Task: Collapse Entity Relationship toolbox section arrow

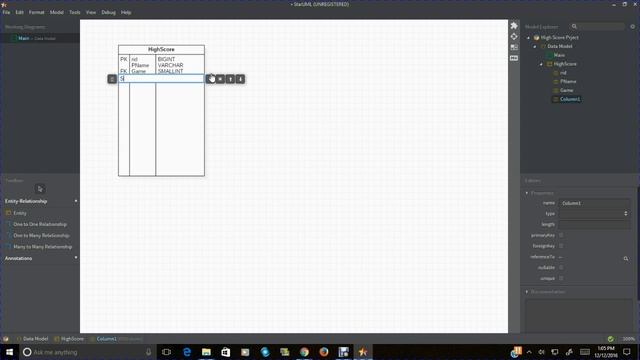Action: [x=76, y=201]
